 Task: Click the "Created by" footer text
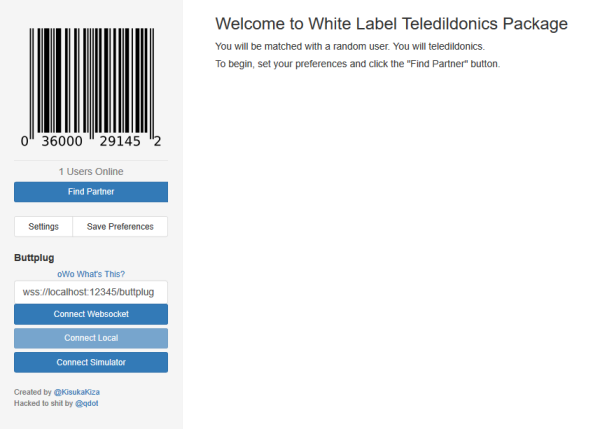[33, 392]
